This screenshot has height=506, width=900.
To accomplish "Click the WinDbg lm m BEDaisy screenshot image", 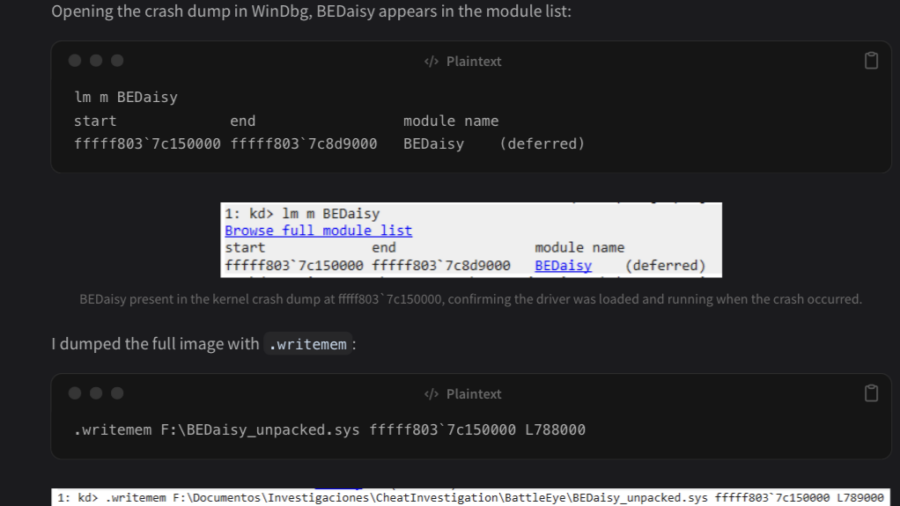I will pos(471,240).
